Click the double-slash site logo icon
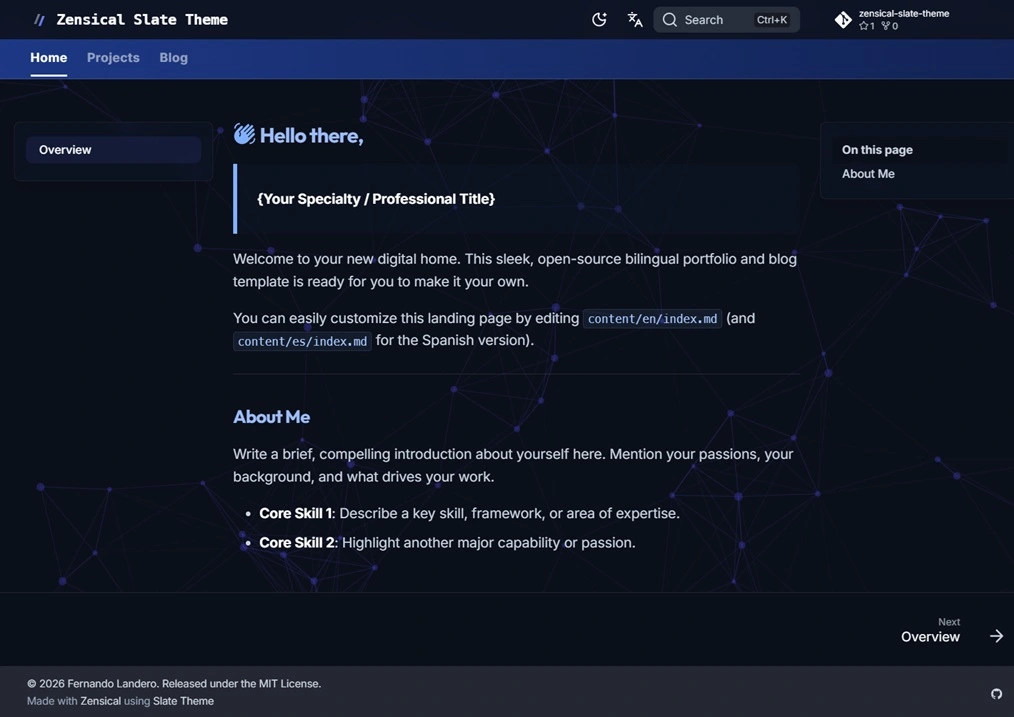The width and height of the screenshot is (1014, 717). [x=39, y=20]
